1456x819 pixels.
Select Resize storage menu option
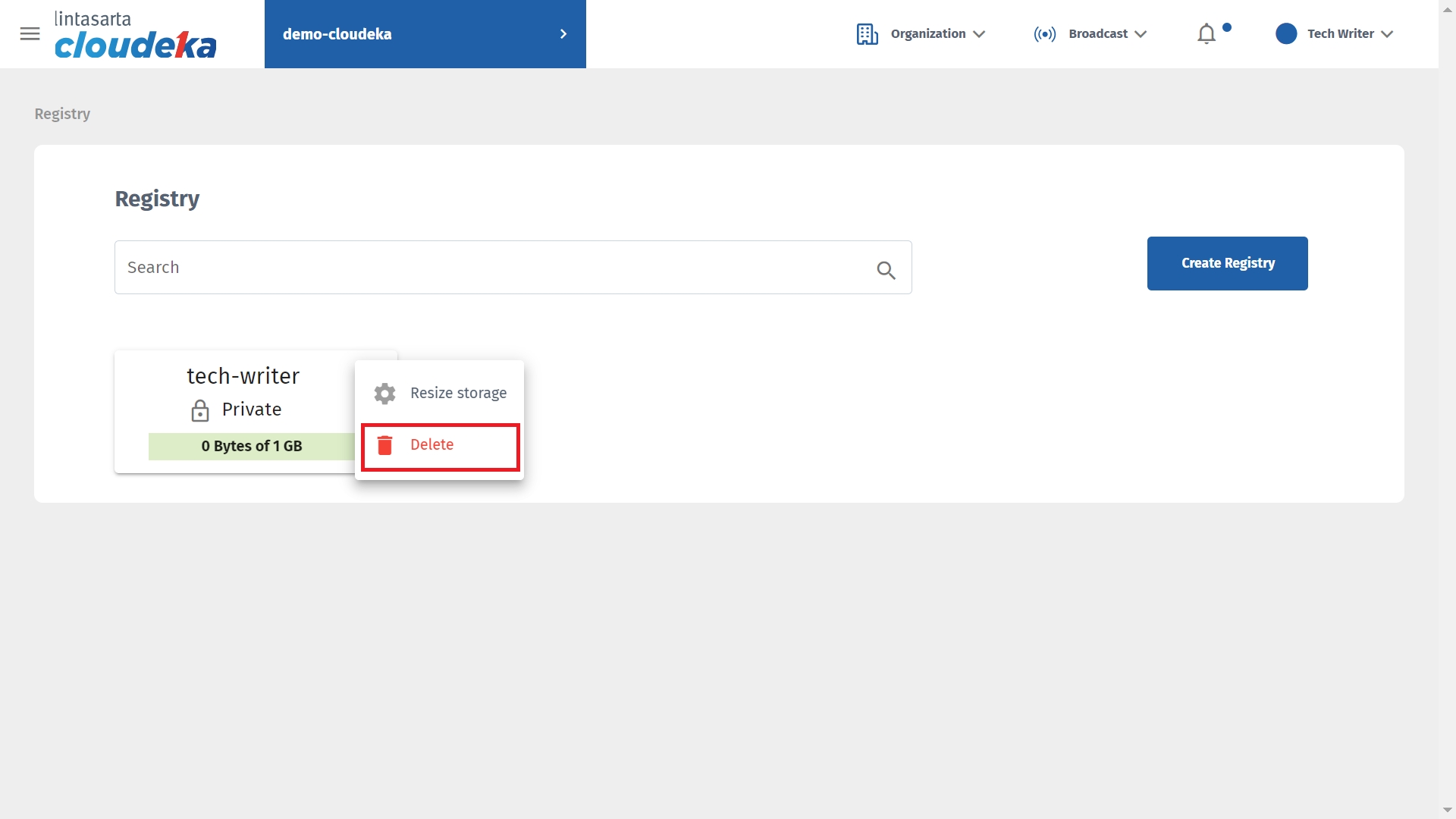tap(458, 394)
